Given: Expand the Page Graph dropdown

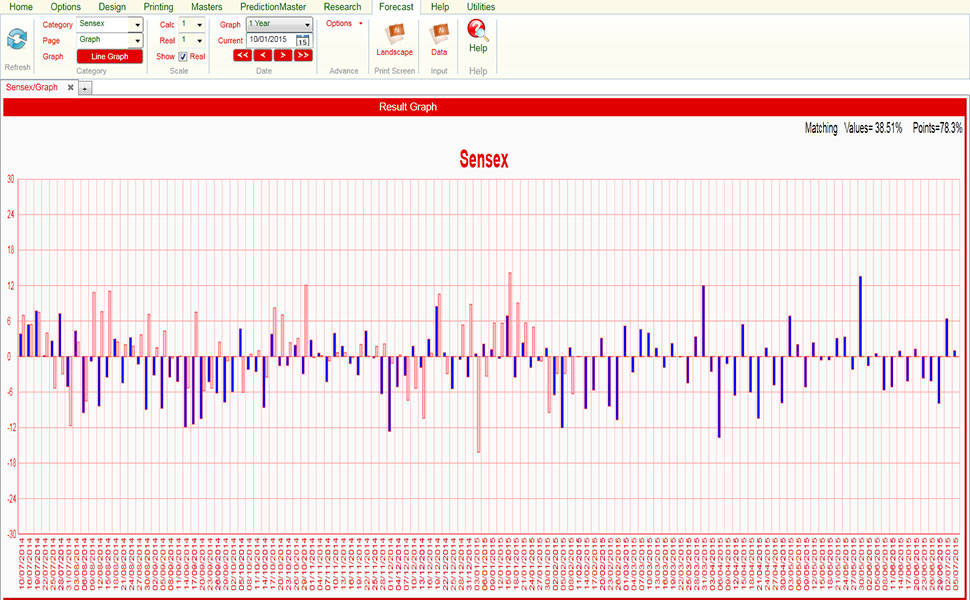Looking at the screenshot, I should [x=137, y=40].
